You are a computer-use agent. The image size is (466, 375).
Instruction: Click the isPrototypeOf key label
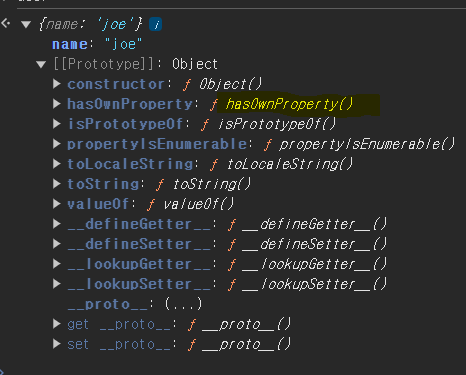coord(125,124)
